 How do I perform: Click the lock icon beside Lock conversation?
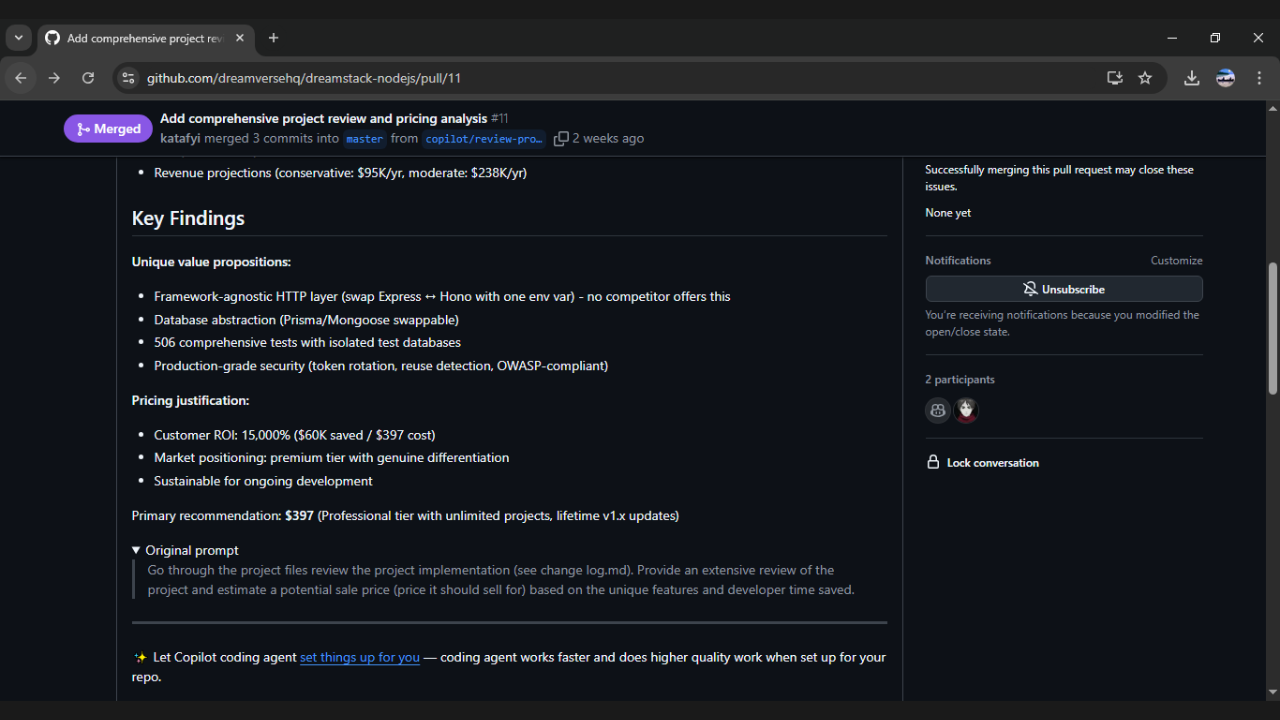point(933,462)
